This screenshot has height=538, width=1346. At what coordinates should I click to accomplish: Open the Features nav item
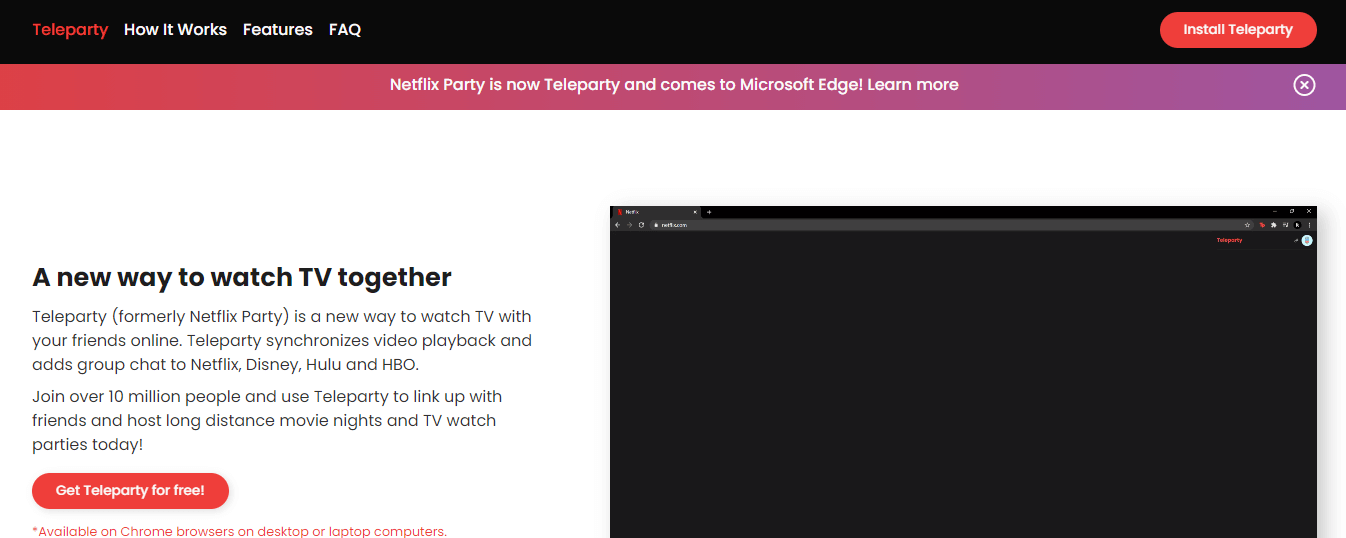(278, 30)
